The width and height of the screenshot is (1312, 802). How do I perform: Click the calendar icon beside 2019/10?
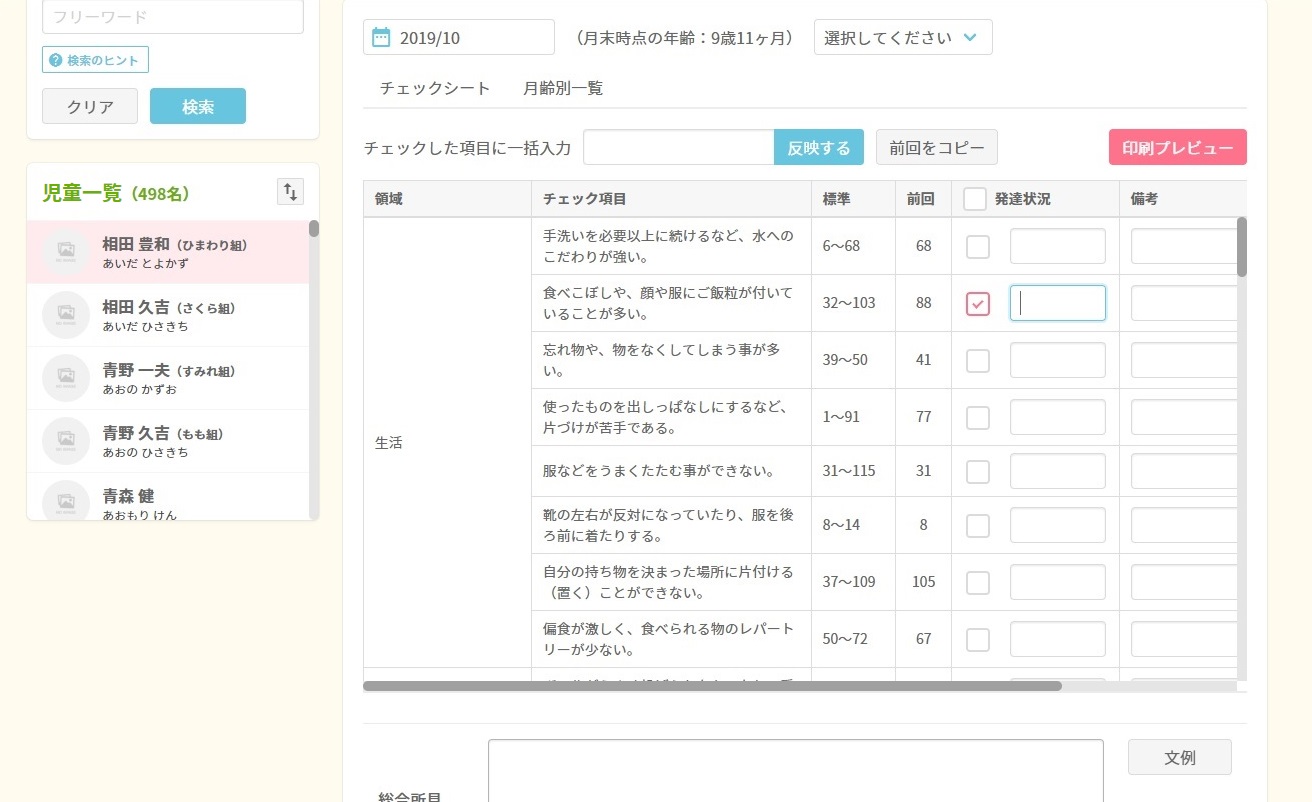pos(381,38)
